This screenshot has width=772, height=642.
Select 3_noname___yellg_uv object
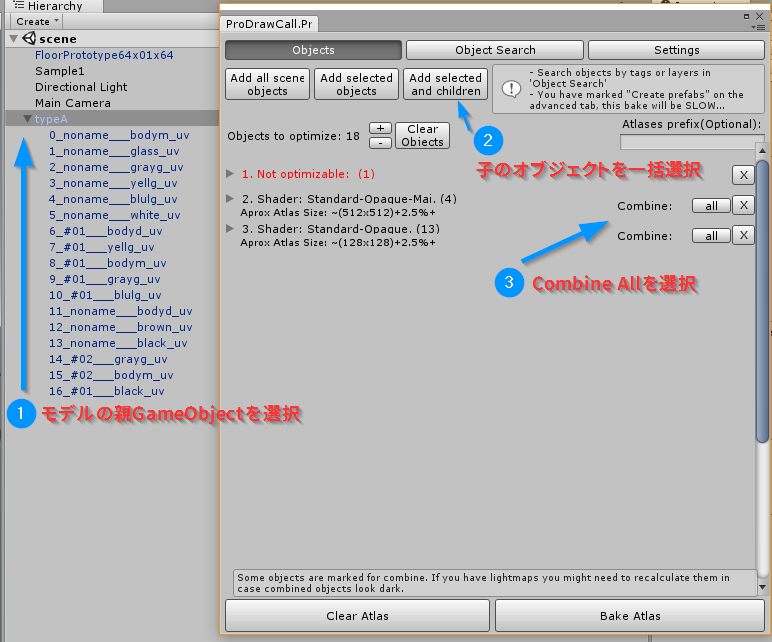click(113, 183)
